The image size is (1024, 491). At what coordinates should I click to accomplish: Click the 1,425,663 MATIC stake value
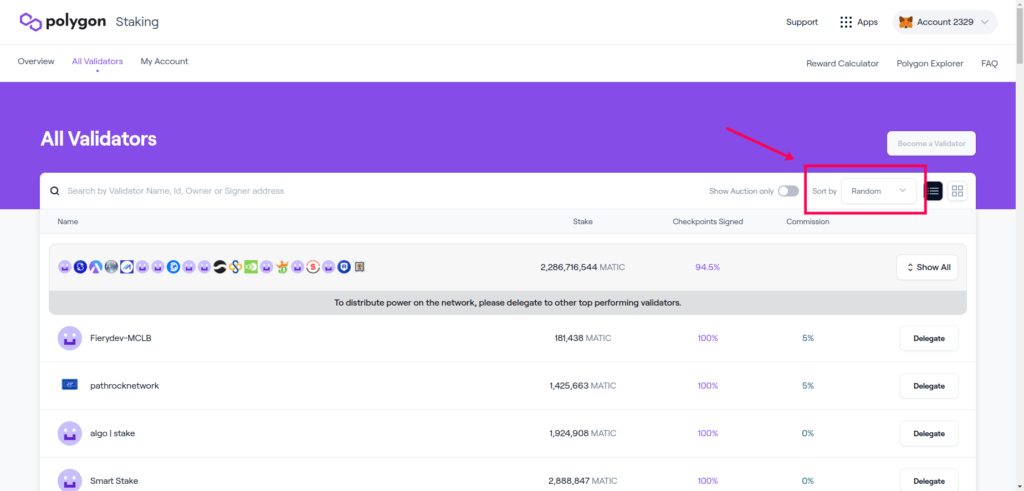tap(583, 386)
